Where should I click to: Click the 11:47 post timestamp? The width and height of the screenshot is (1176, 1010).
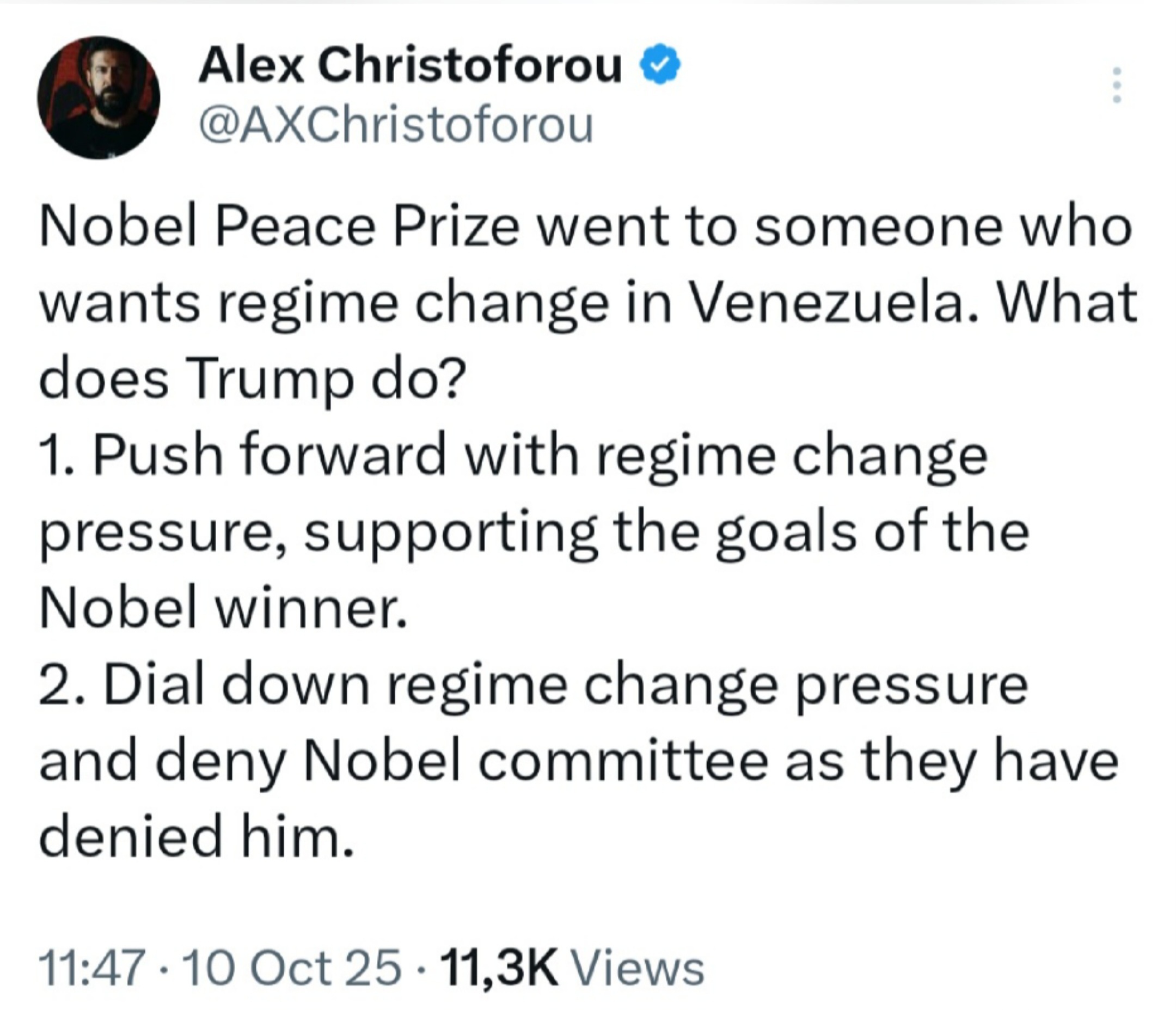(91, 968)
